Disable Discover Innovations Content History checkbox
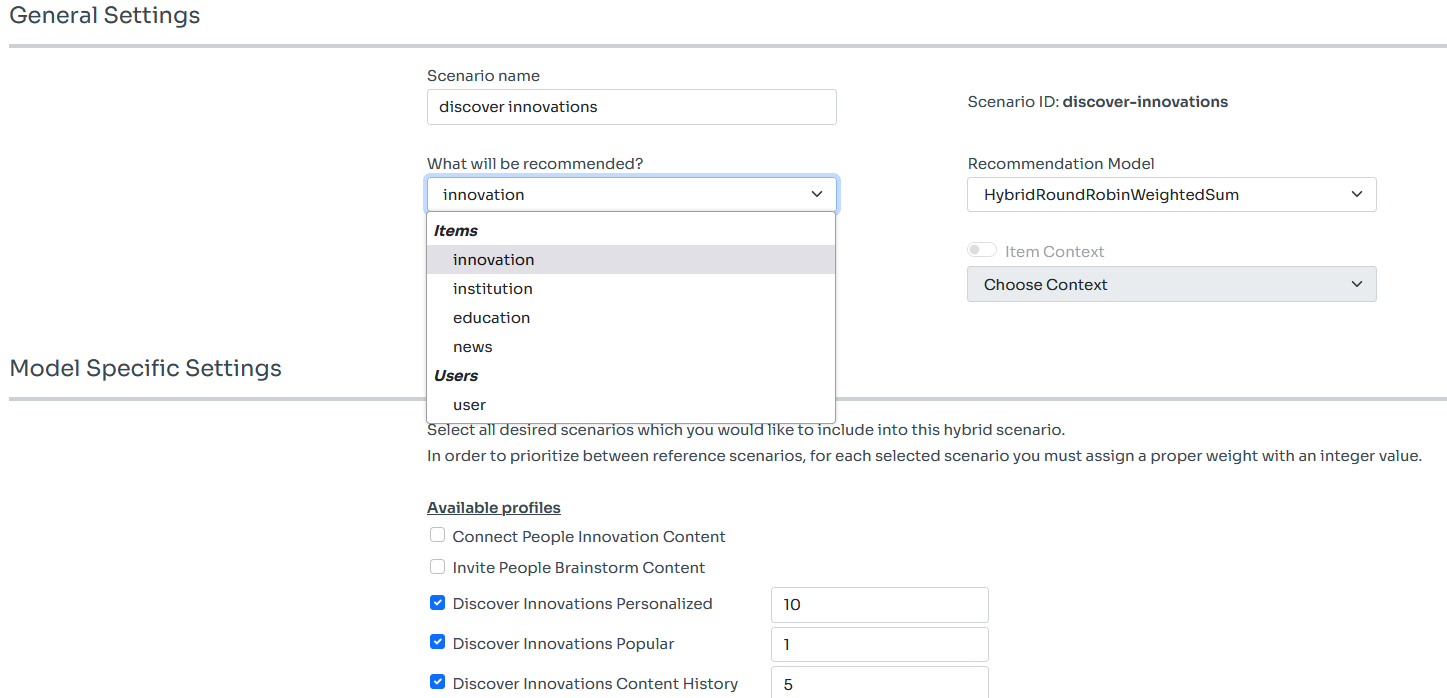Image resolution: width=1447 pixels, height=698 pixels. [437, 682]
